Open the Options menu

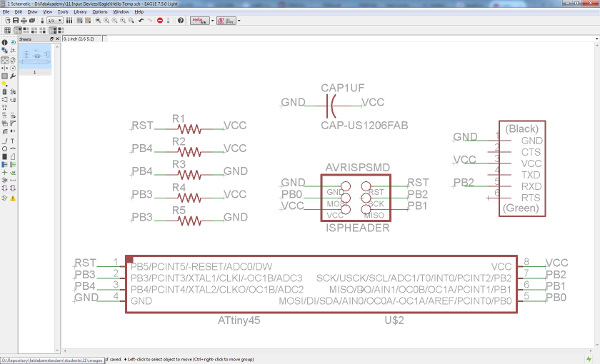100,12
